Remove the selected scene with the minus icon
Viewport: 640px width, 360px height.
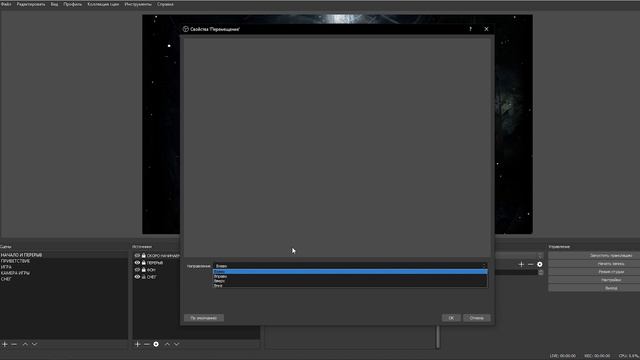pyautogui.click(x=14, y=344)
